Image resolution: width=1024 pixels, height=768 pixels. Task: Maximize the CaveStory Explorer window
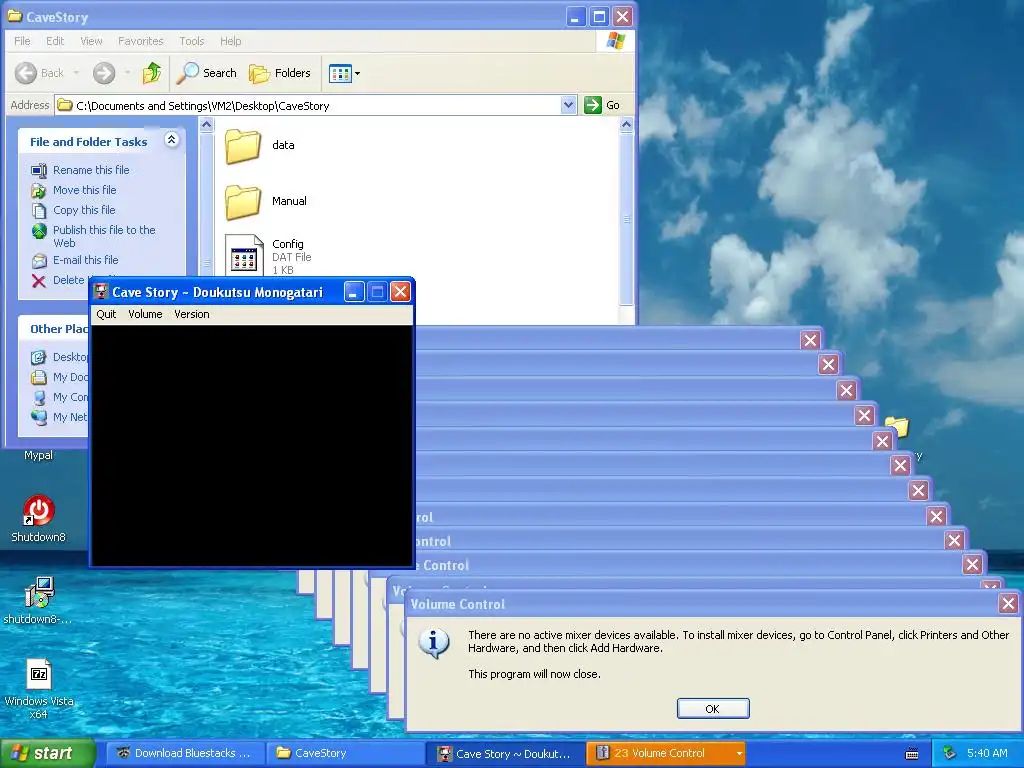tap(599, 17)
